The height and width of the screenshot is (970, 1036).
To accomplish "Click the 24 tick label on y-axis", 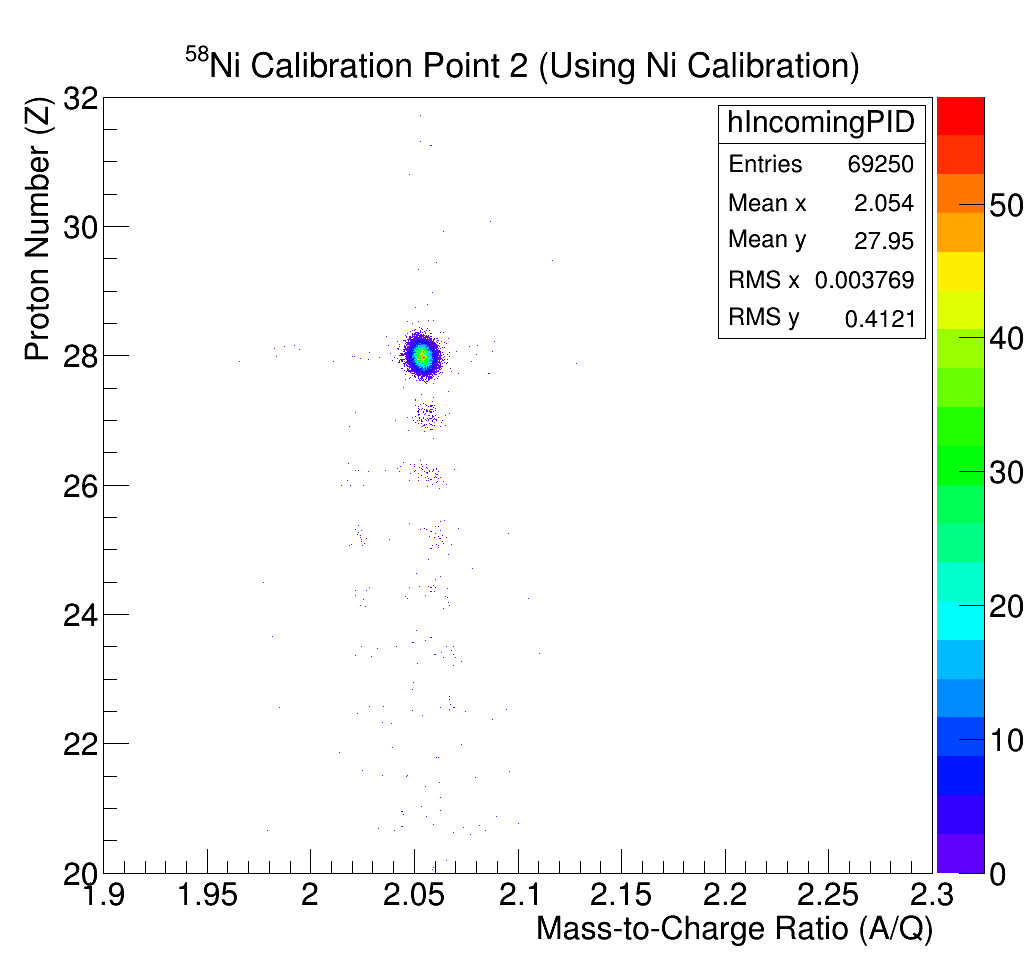I will pyautogui.click(x=80, y=614).
